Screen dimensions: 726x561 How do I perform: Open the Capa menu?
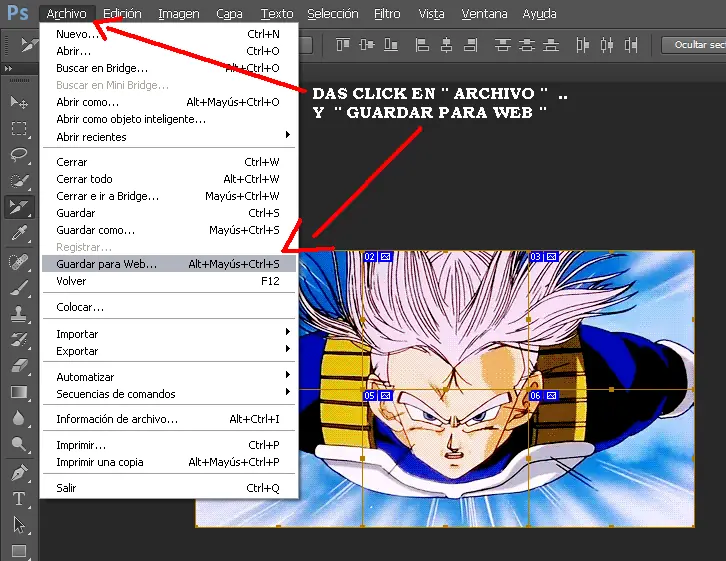pyautogui.click(x=229, y=14)
